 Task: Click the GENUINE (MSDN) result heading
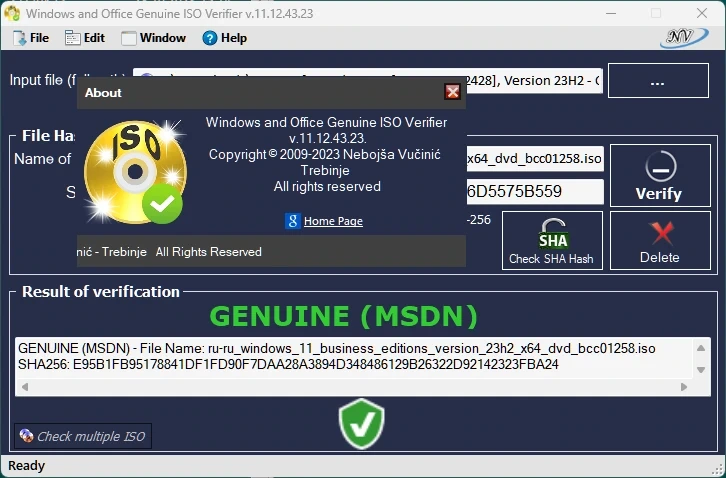[x=344, y=316]
